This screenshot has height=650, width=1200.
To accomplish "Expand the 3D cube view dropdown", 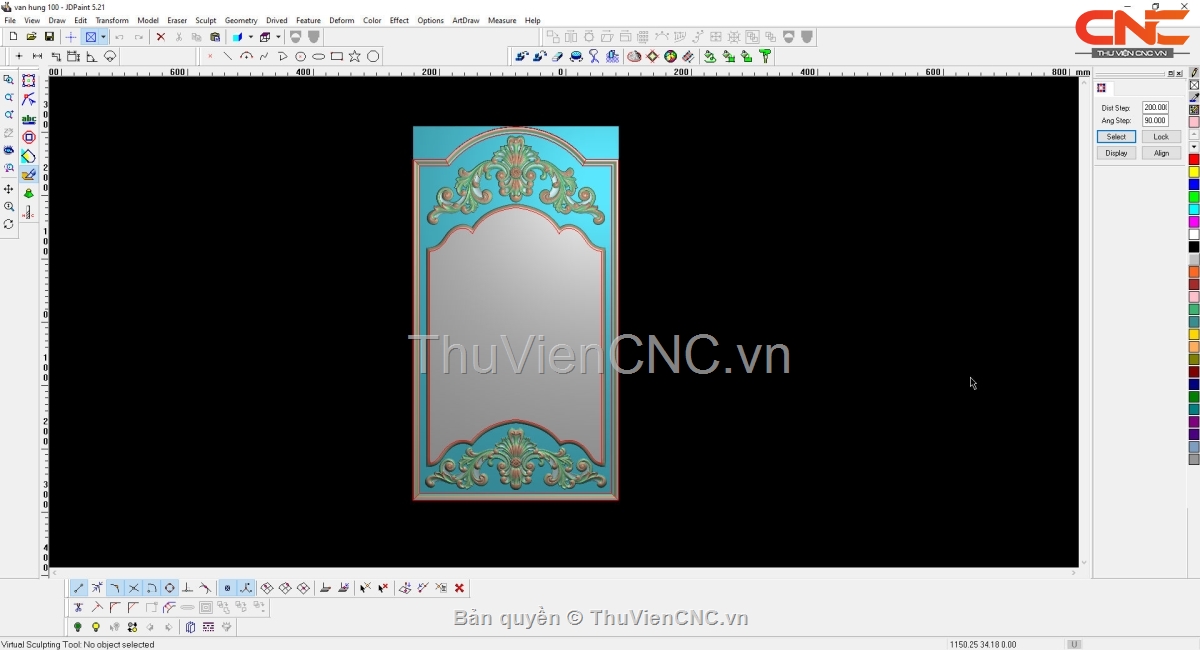I will [278, 37].
